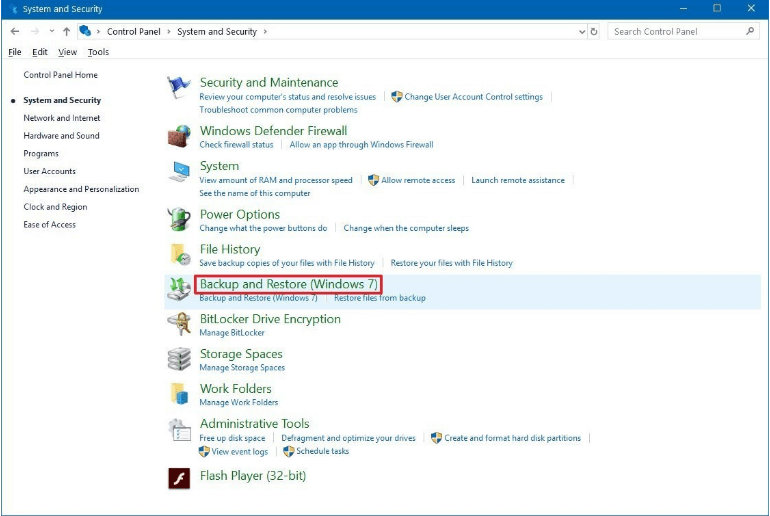Click See the name of this computer
This screenshot has height=516, width=770.
[254, 193]
